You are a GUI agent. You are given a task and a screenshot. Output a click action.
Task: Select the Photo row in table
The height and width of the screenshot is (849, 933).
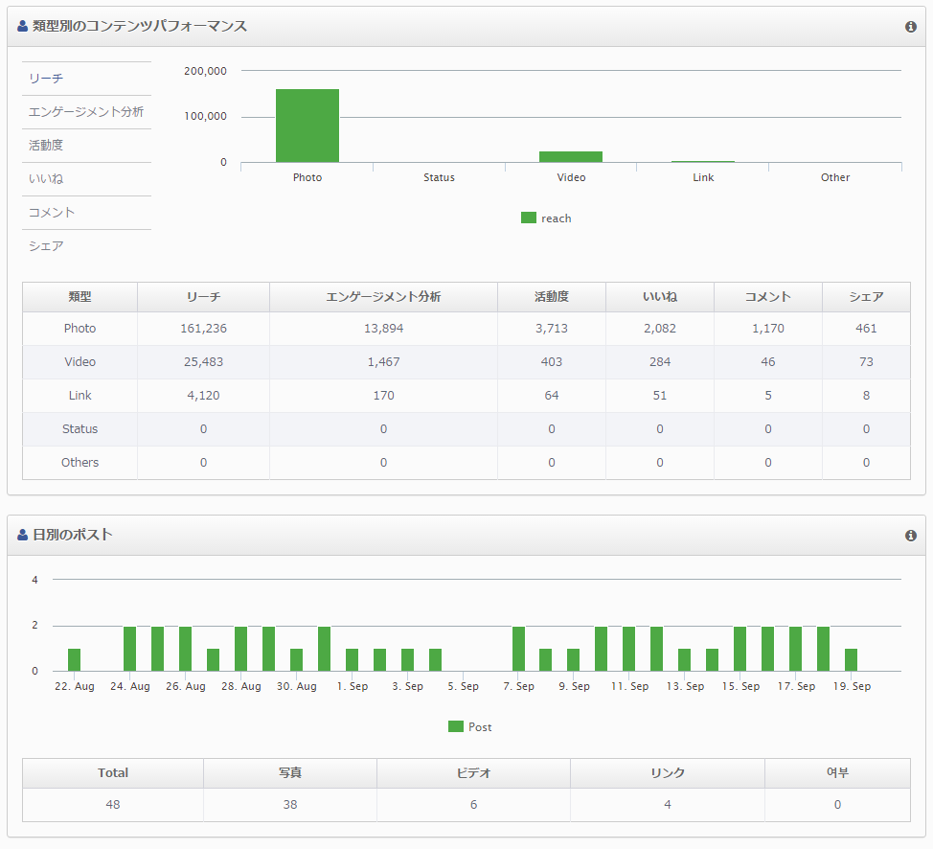(80, 329)
